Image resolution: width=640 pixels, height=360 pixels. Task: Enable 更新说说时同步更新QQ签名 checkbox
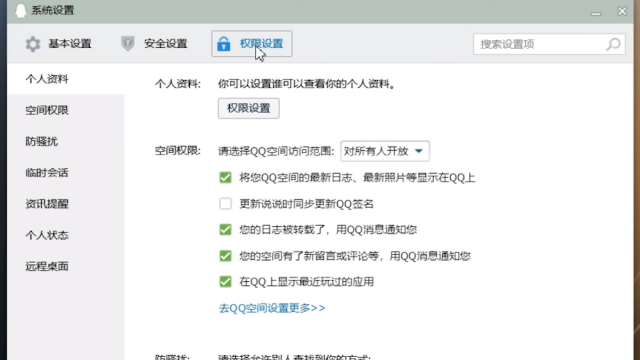coord(225,203)
